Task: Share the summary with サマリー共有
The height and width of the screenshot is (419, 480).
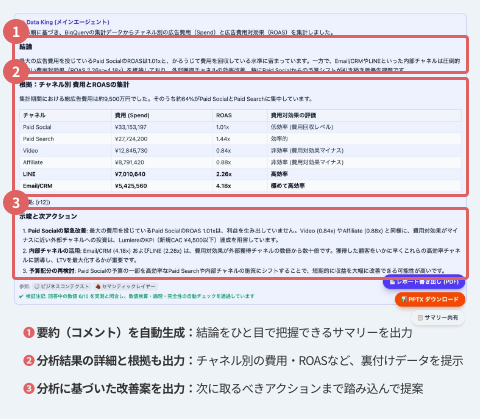Action: (438, 318)
